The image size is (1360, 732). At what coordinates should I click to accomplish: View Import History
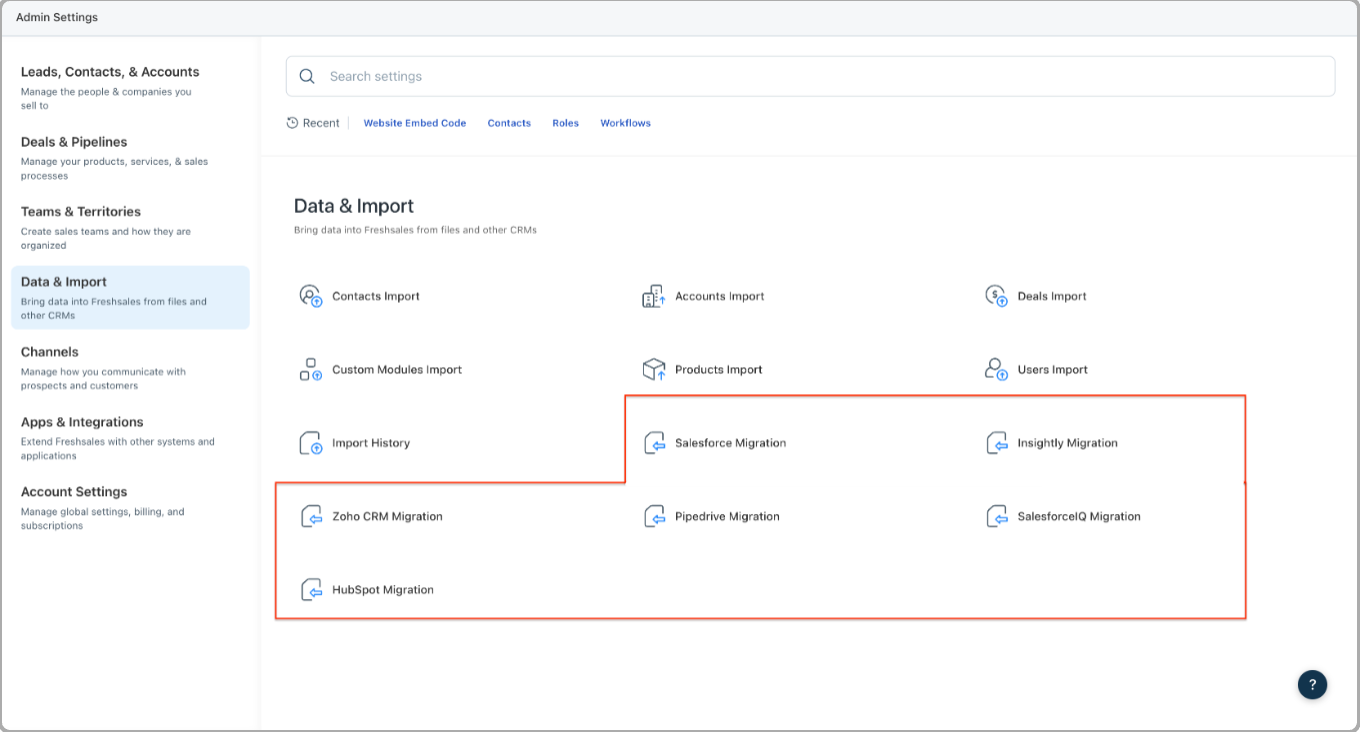(371, 443)
